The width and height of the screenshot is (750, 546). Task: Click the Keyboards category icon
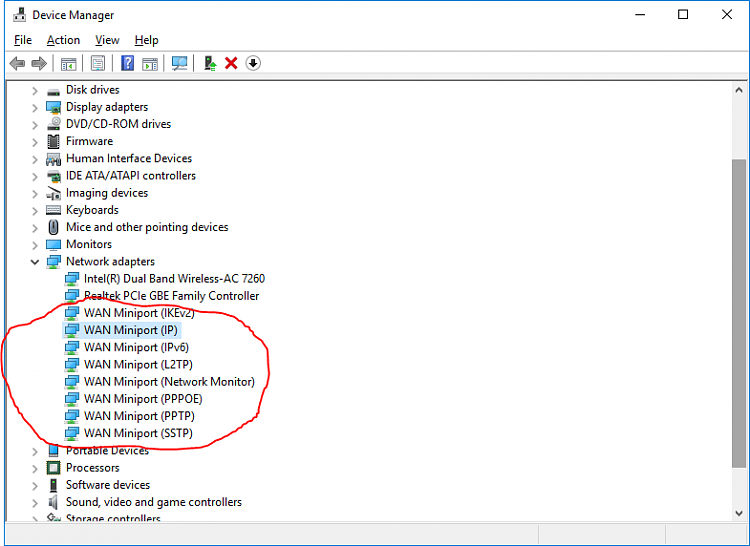pos(54,210)
